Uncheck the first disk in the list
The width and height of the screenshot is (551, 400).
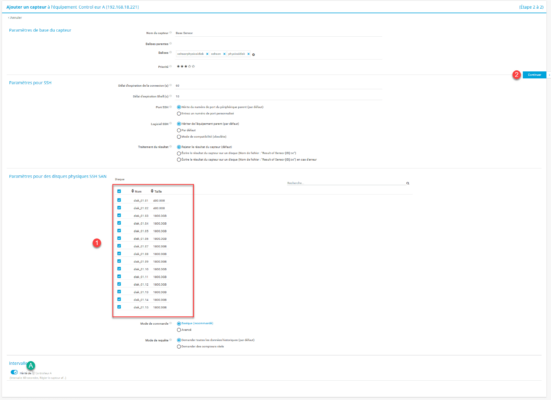[x=119, y=200]
